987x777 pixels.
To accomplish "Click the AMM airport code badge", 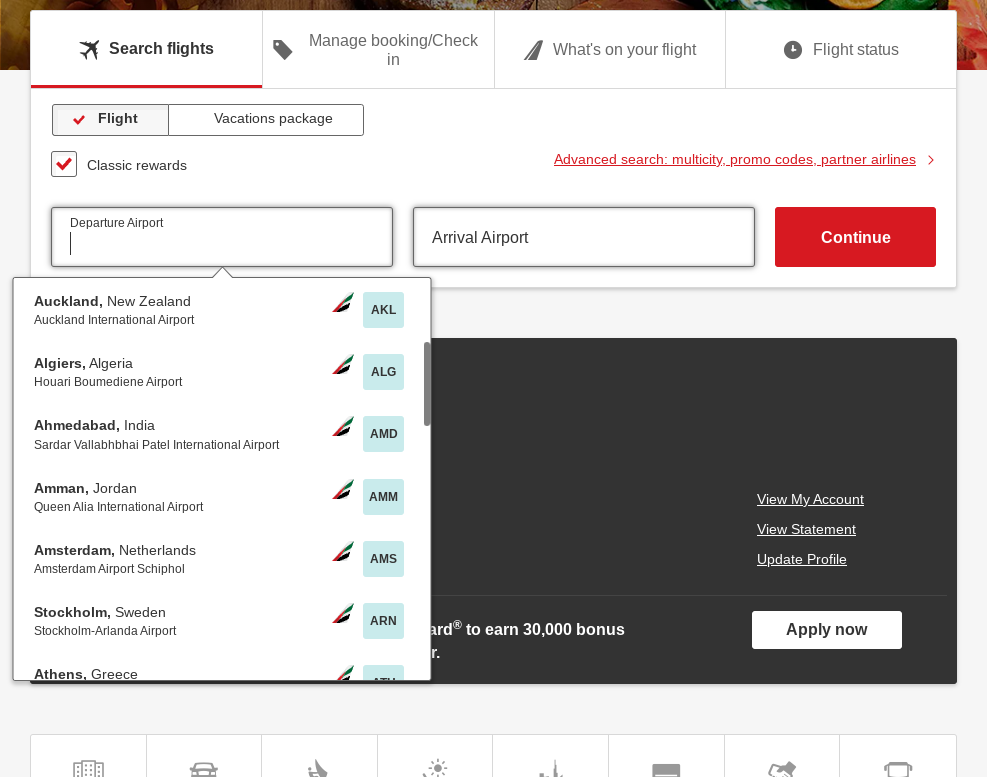I will (x=383, y=497).
